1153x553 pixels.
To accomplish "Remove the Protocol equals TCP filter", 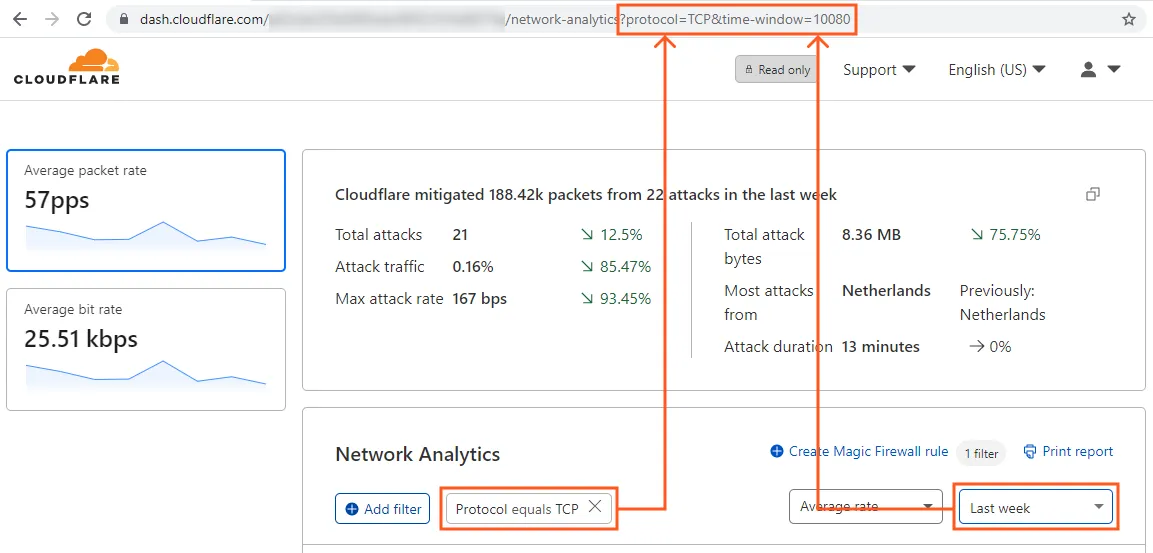I will (x=595, y=507).
